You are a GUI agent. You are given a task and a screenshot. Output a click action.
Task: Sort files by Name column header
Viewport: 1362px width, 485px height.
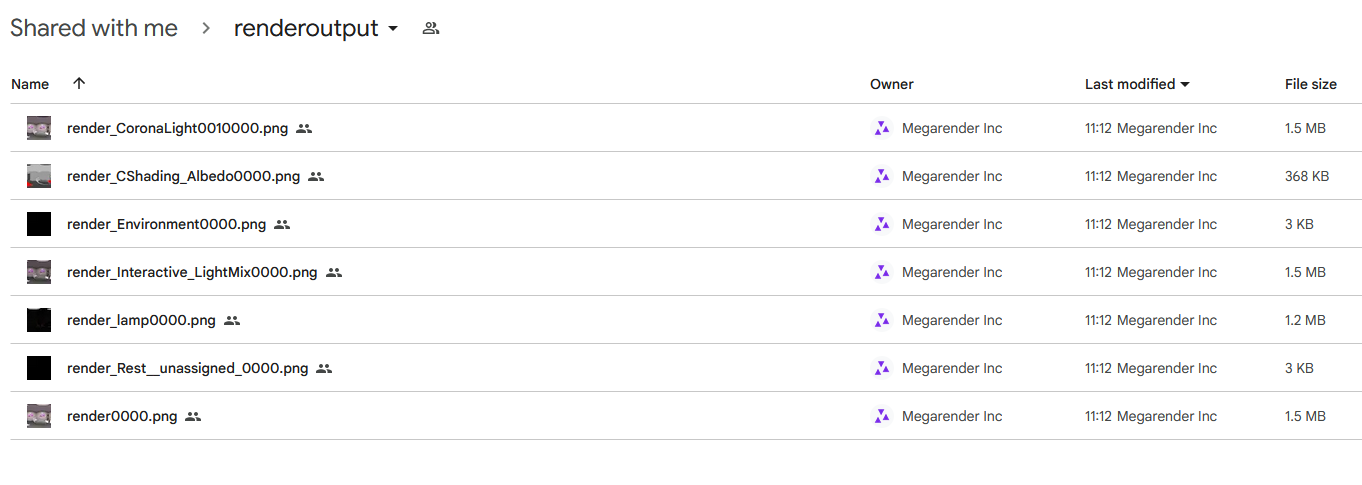pyautogui.click(x=30, y=84)
